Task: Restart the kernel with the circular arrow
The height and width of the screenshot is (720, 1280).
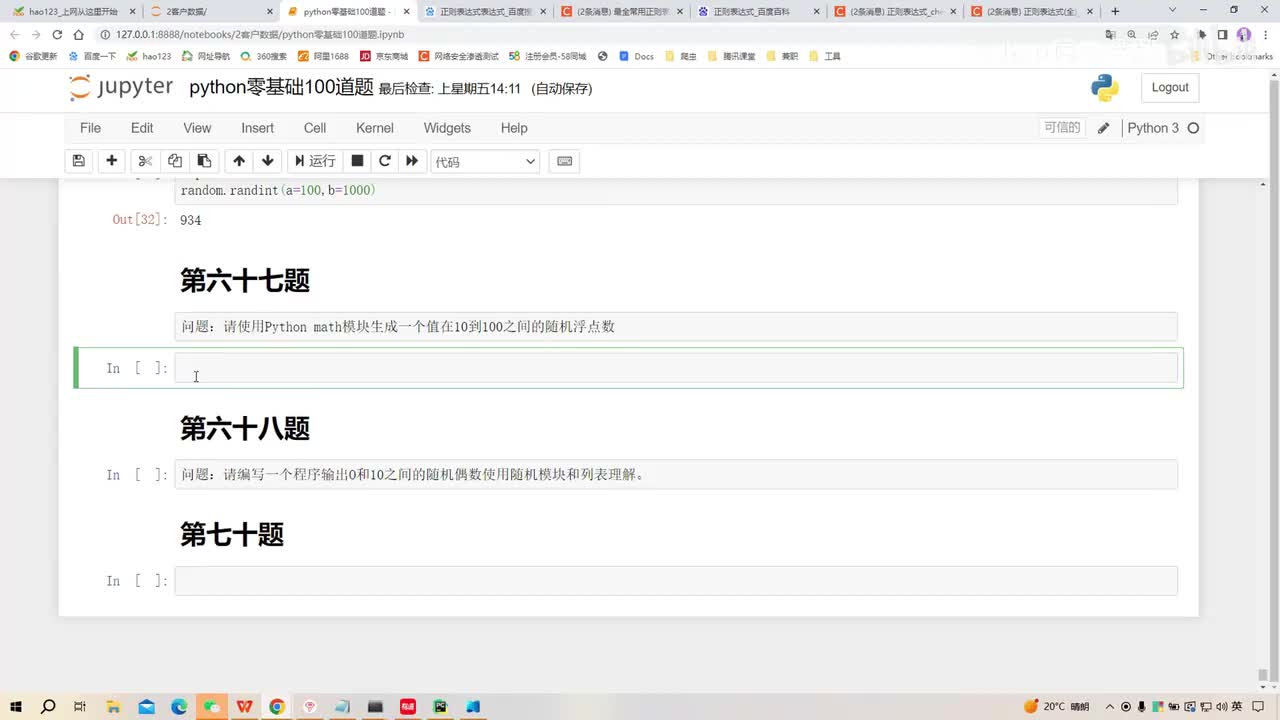Action: click(x=384, y=161)
